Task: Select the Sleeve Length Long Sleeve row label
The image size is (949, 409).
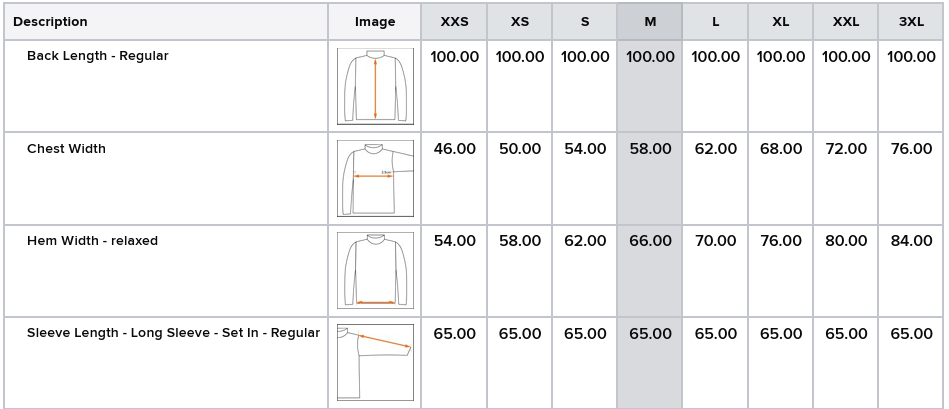Action: 173,333
